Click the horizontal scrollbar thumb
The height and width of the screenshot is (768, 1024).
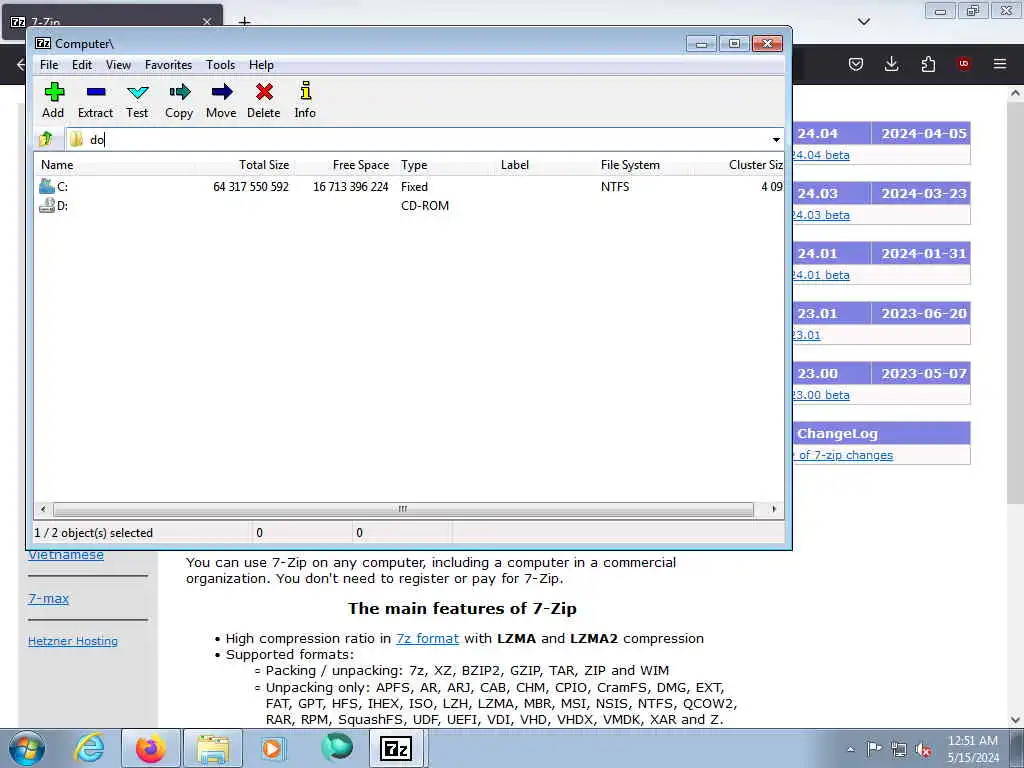coord(403,509)
